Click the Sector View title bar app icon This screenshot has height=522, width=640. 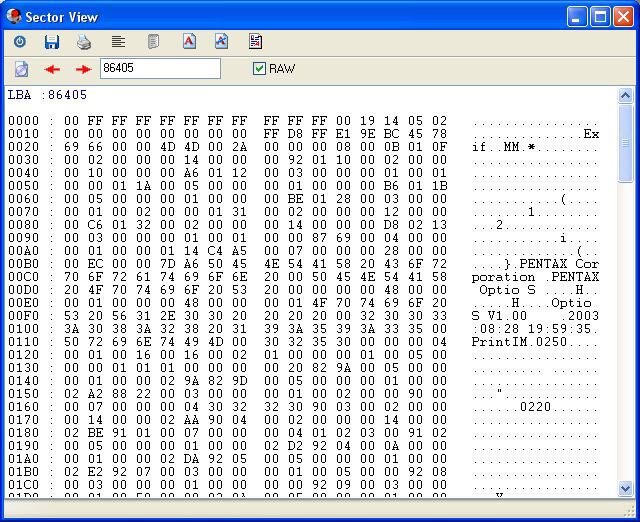click(x=14, y=16)
